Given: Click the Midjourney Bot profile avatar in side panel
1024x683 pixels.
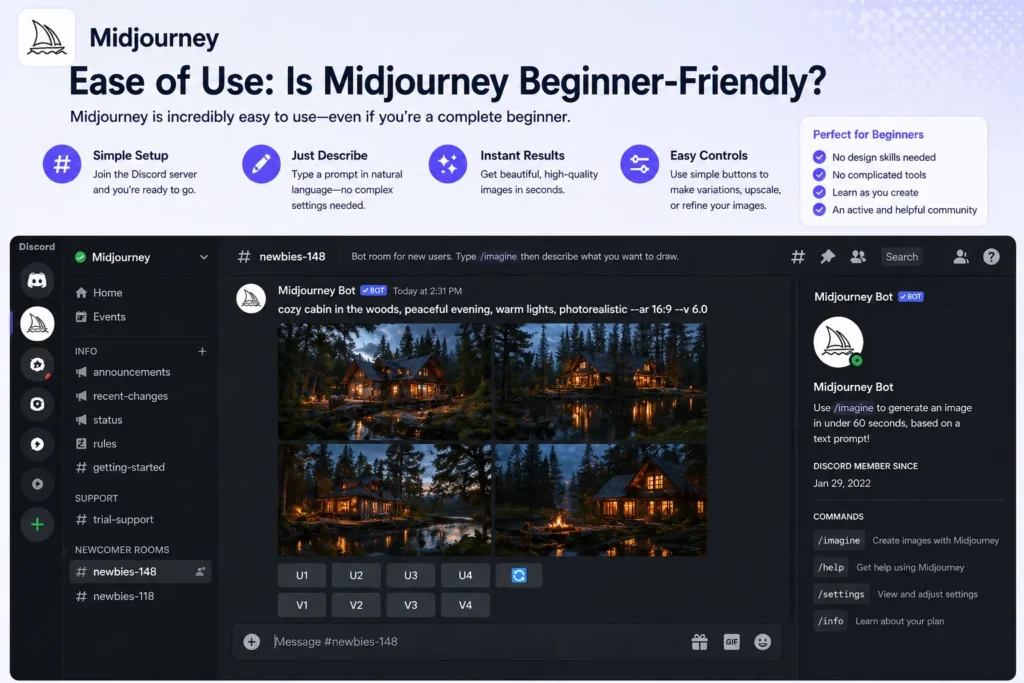Looking at the screenshot, I should click(838, 342).
